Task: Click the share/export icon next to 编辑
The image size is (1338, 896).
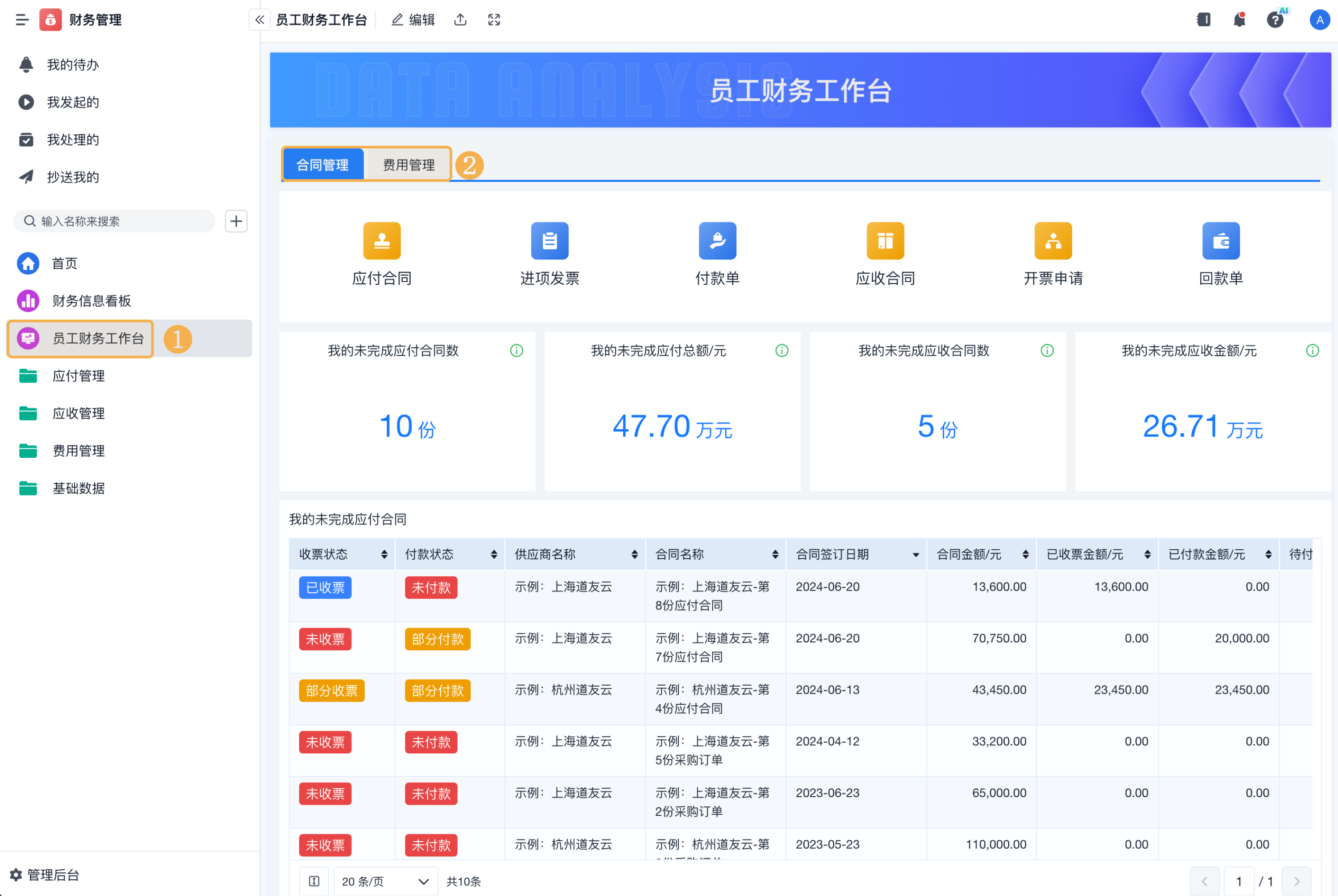Action: coord(460,20)
